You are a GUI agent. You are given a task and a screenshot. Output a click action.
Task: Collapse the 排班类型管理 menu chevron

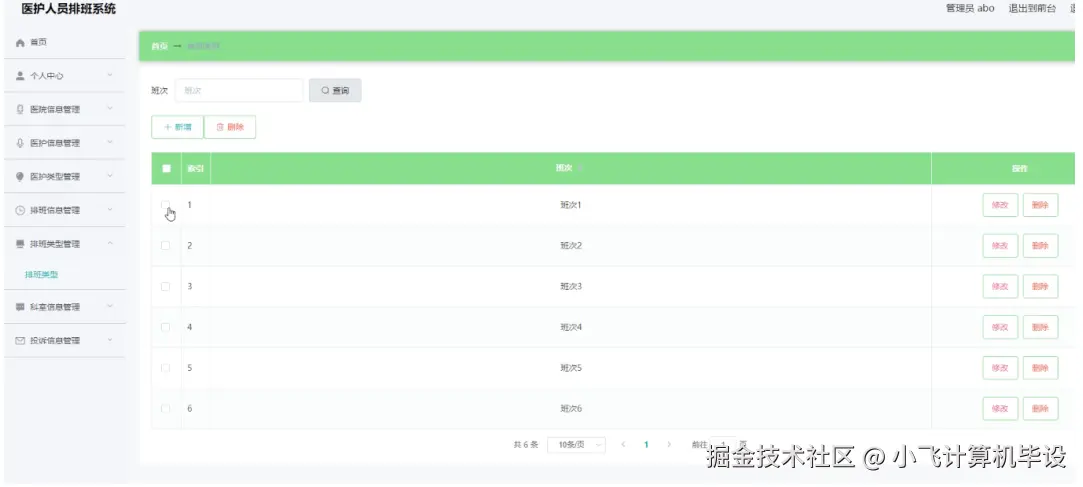[x=110, y=244]
